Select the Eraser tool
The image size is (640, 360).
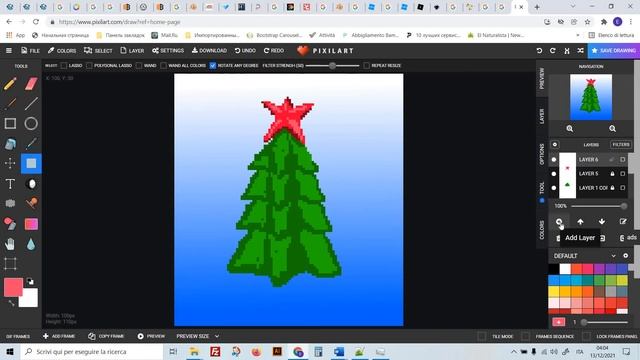pyautogui.click(x=31, y=84)
